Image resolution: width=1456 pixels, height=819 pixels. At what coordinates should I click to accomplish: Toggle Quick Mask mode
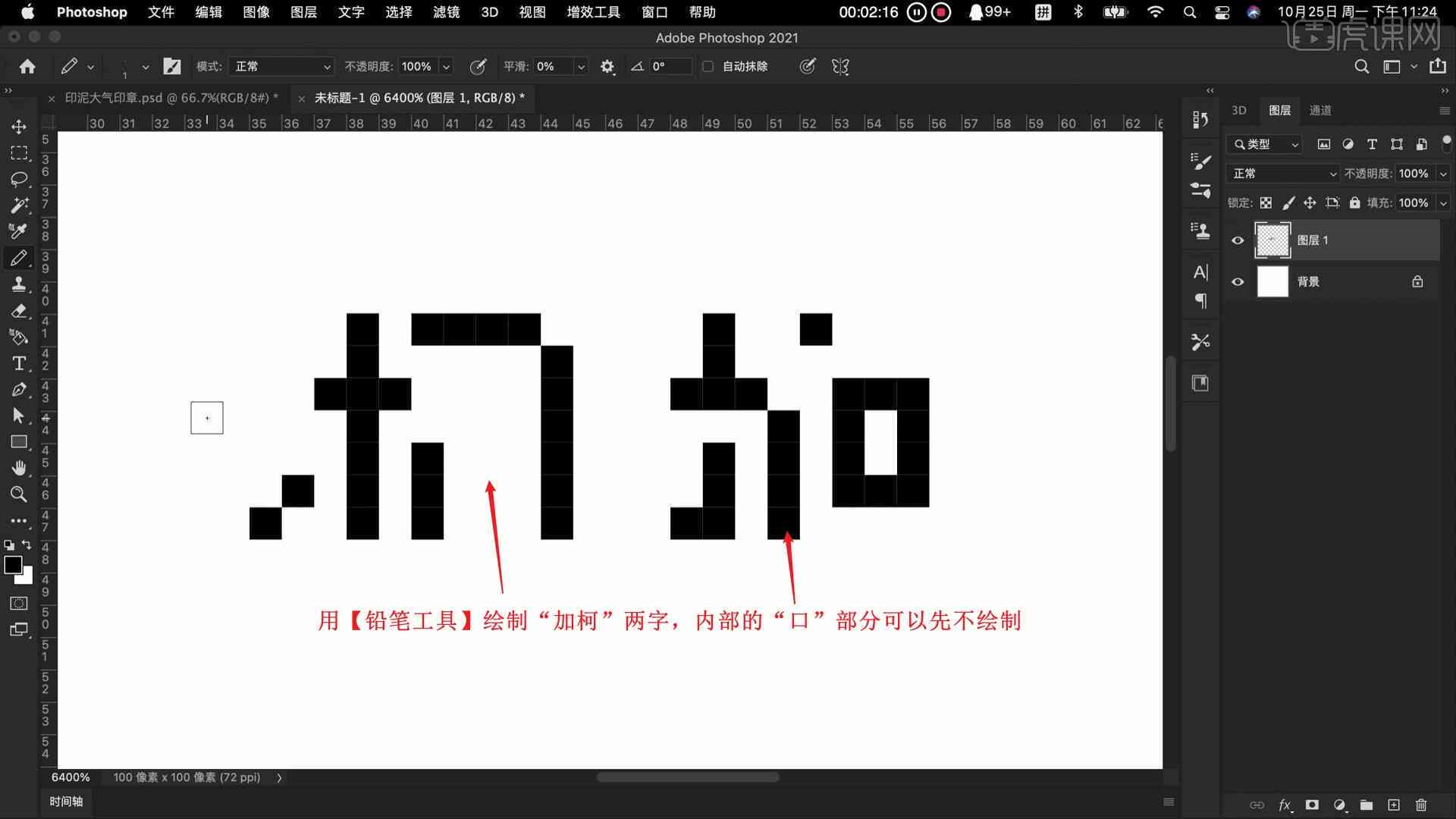pyautogui.click(x=19, y=604)
